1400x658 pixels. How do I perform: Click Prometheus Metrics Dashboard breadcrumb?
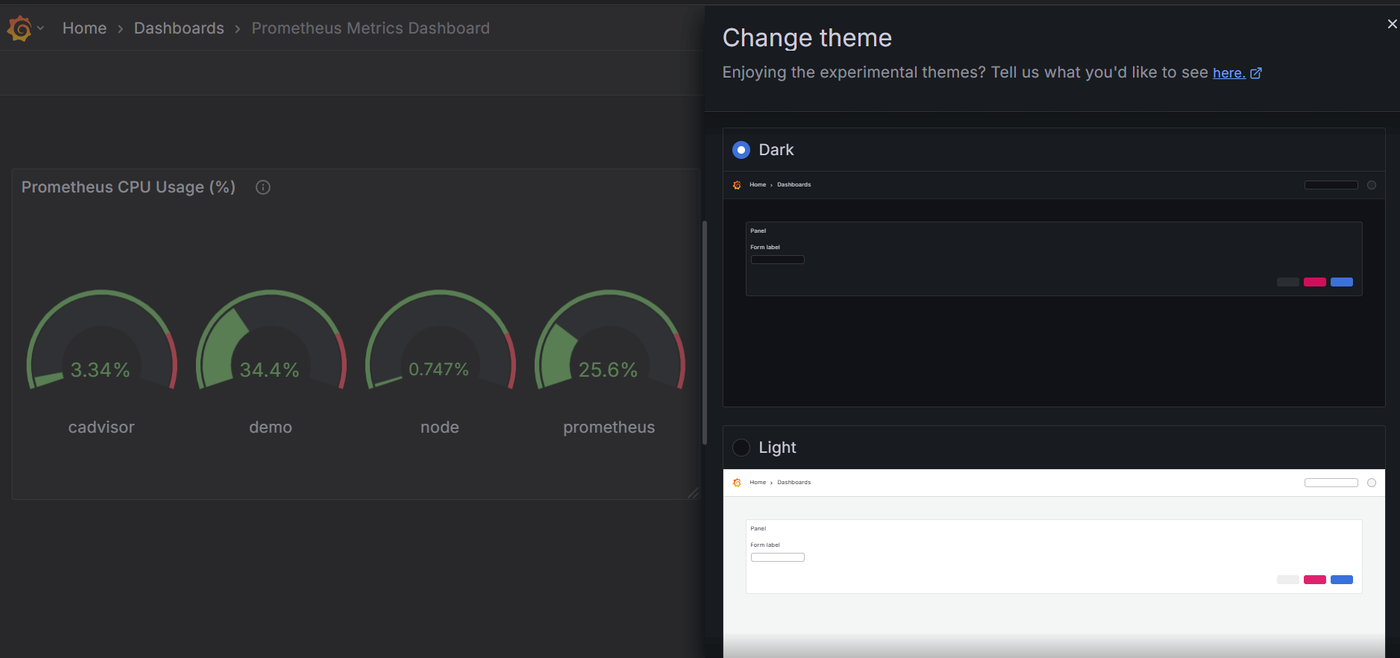(x=370, y=28)
